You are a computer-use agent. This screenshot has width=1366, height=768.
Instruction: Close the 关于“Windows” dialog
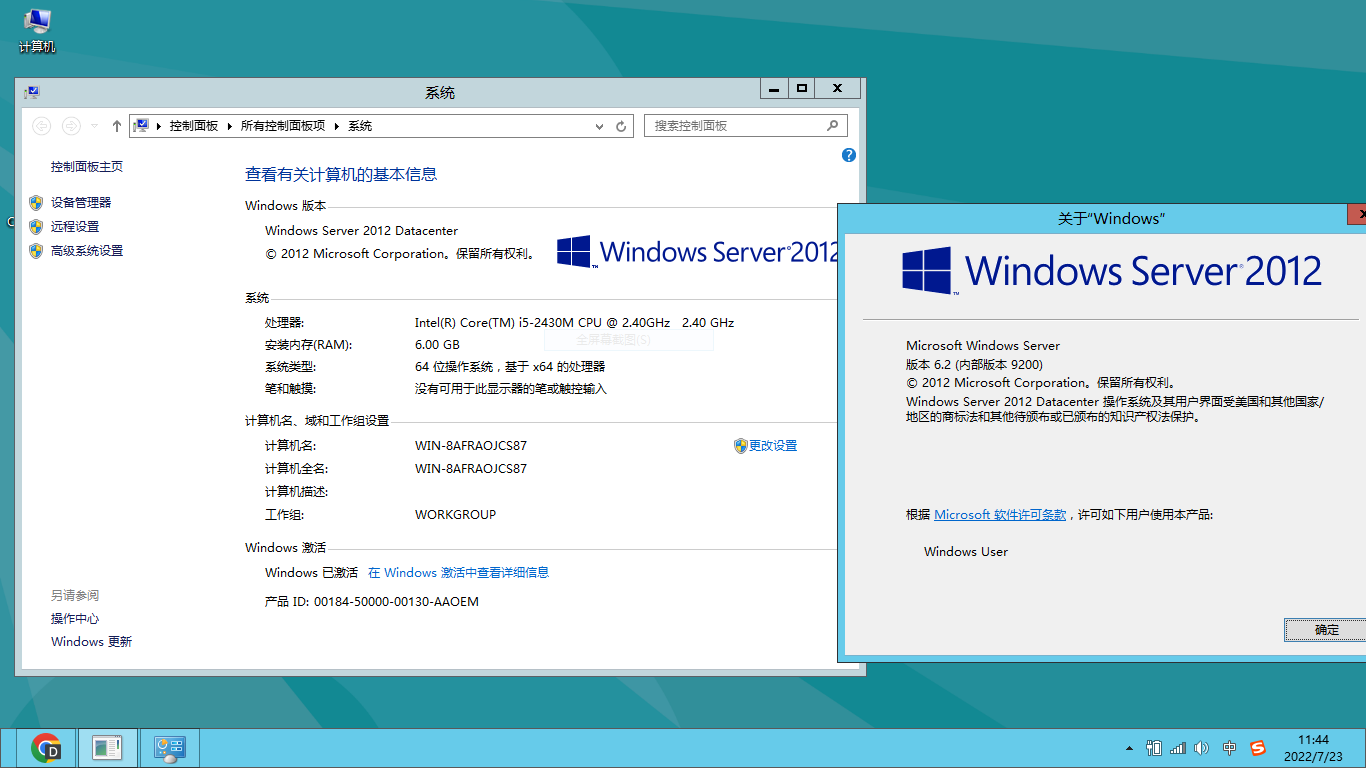click(1356, 214)
